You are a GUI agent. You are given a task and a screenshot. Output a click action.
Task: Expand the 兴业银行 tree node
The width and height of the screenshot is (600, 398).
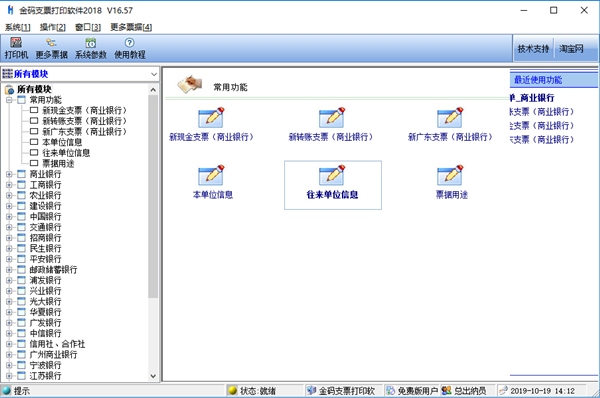click(x=9, y=291)
